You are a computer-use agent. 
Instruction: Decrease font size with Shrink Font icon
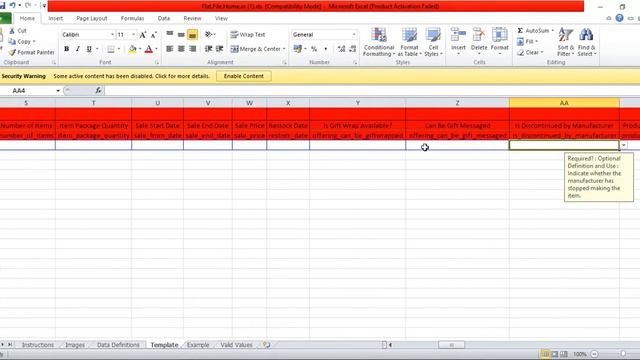(153, 35)
